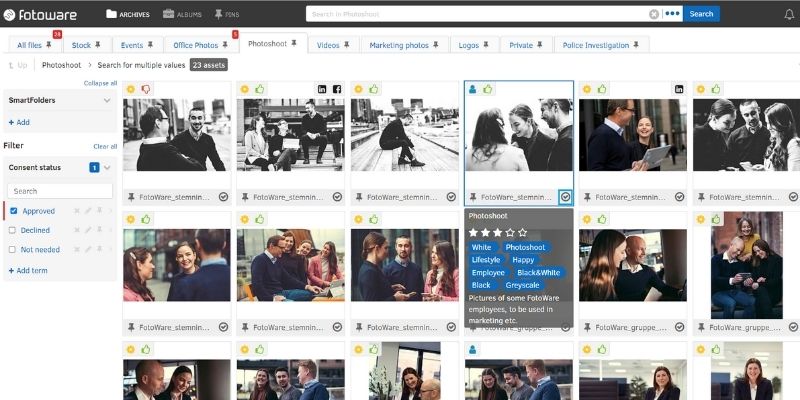
Task: Expand the Declined row chevron
Action: (x=110, y=230)
